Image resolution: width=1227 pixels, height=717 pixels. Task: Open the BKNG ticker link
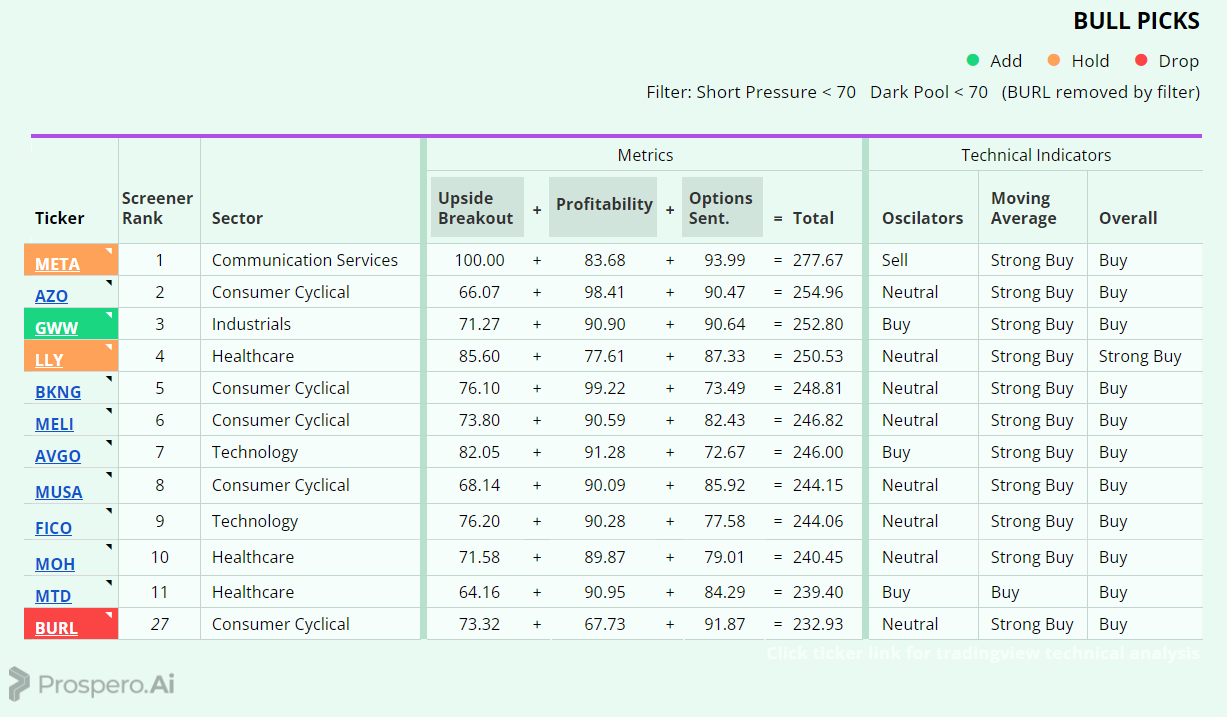click(58, 393)
